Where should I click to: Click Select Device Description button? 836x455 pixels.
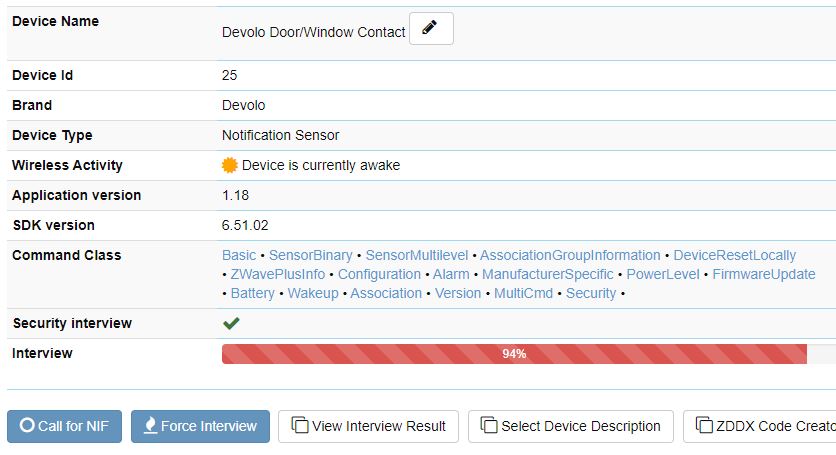tap(571, 426)
